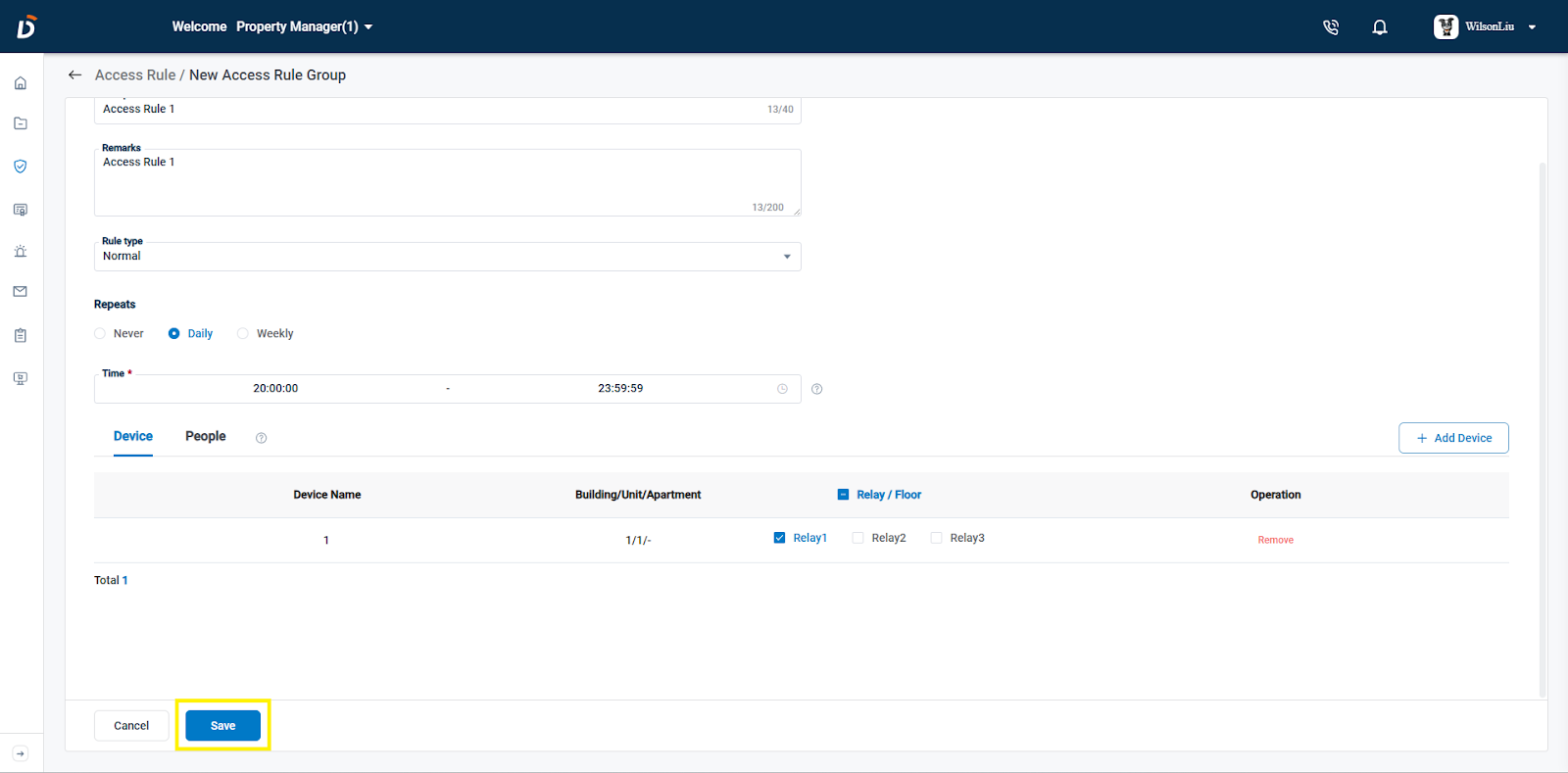Select the shield access icon in sidebar
Viewport: 1568px width, 773px height.
coord(21,167)
